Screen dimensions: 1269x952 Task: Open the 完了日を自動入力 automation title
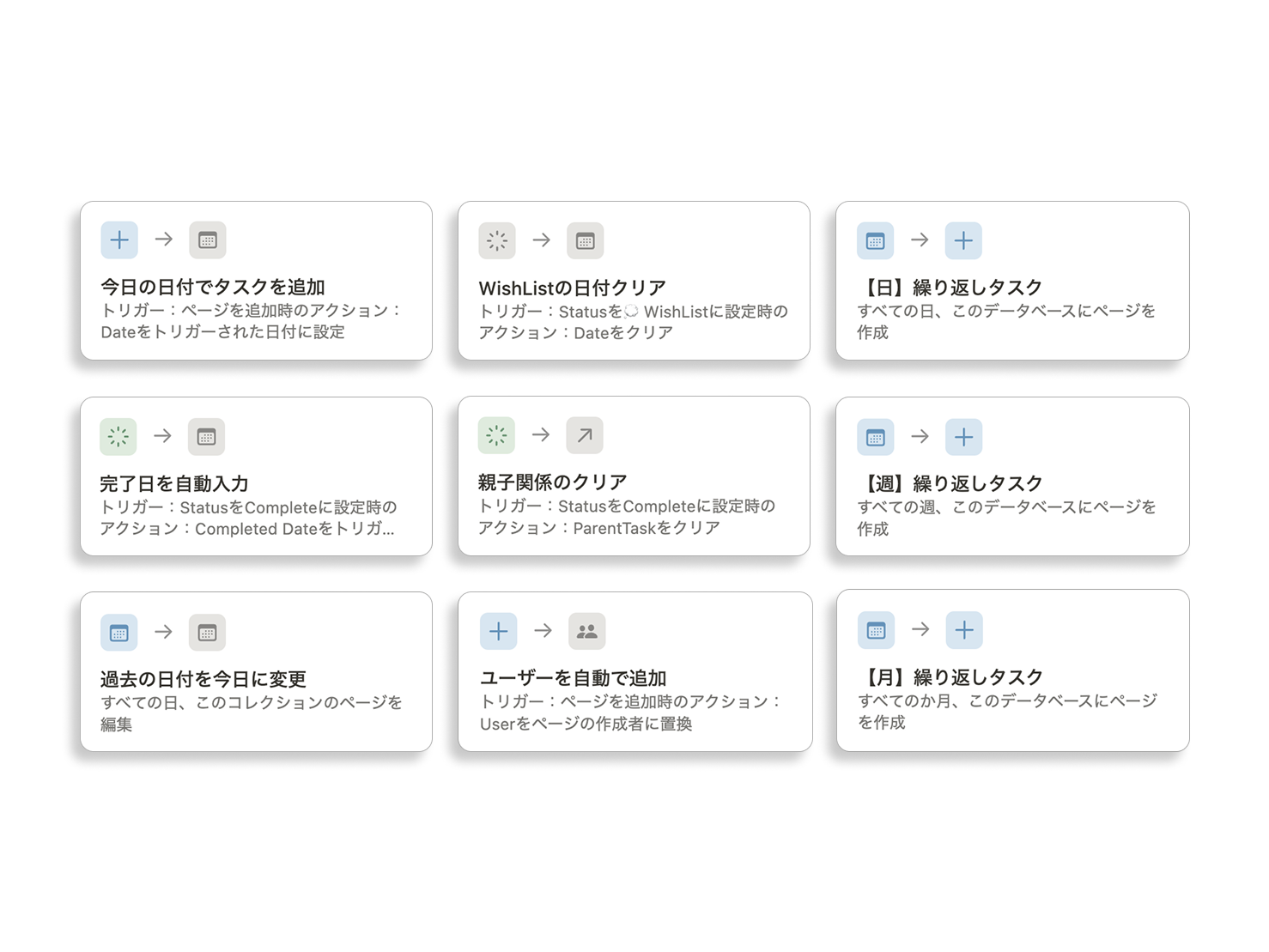[x=174, y=483]
